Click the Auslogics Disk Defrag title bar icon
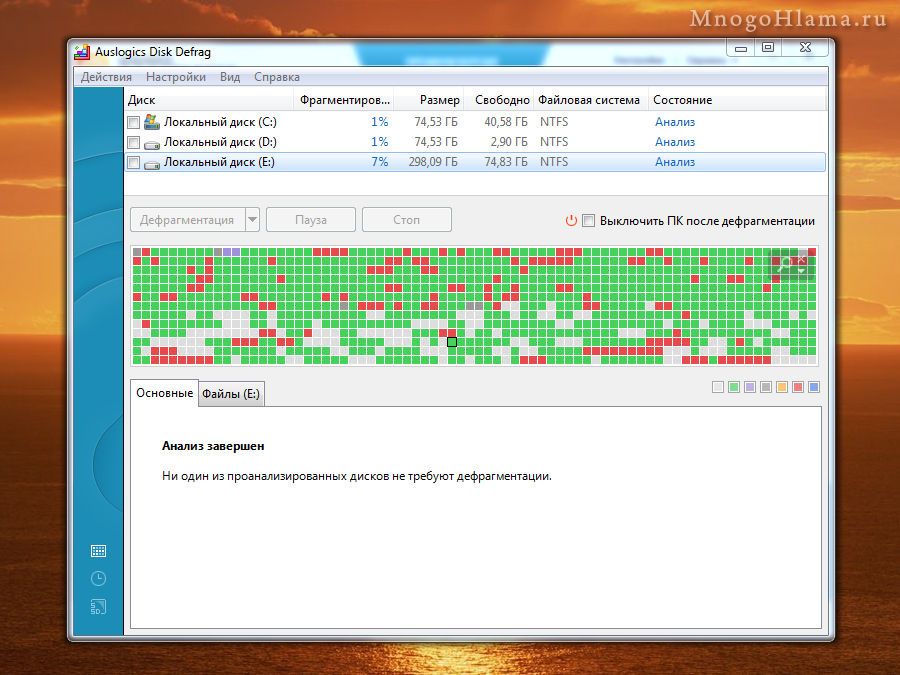900x675 pixels. pos(83,52)
